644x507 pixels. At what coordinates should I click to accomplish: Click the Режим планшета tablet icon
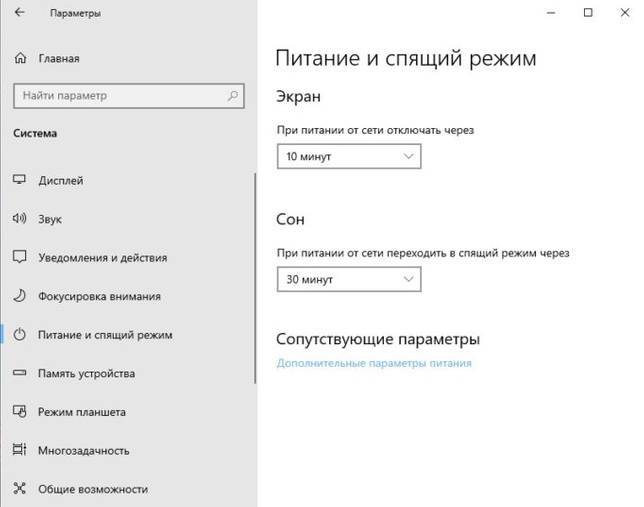tap(19, 411)
